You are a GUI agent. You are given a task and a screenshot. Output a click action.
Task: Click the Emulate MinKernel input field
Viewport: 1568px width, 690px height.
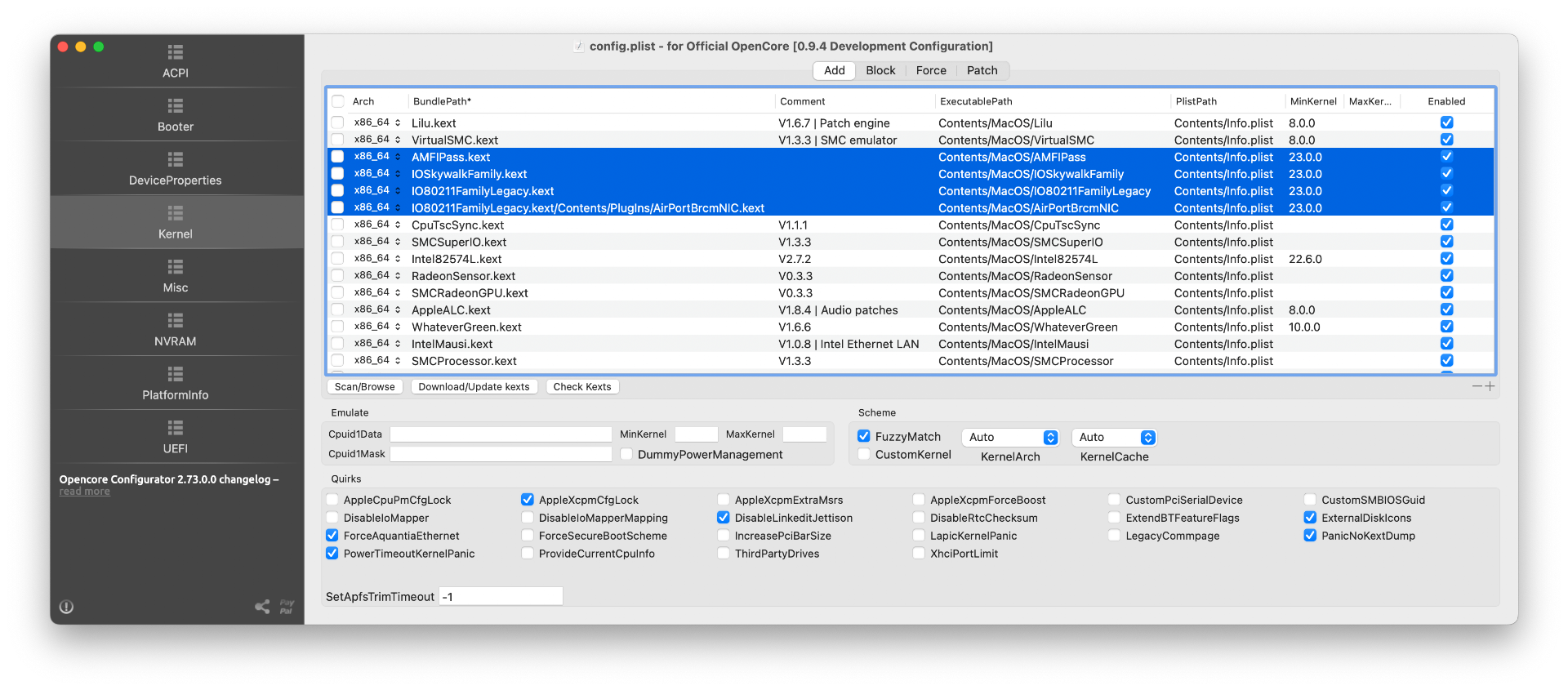click(x=697, y=434)
